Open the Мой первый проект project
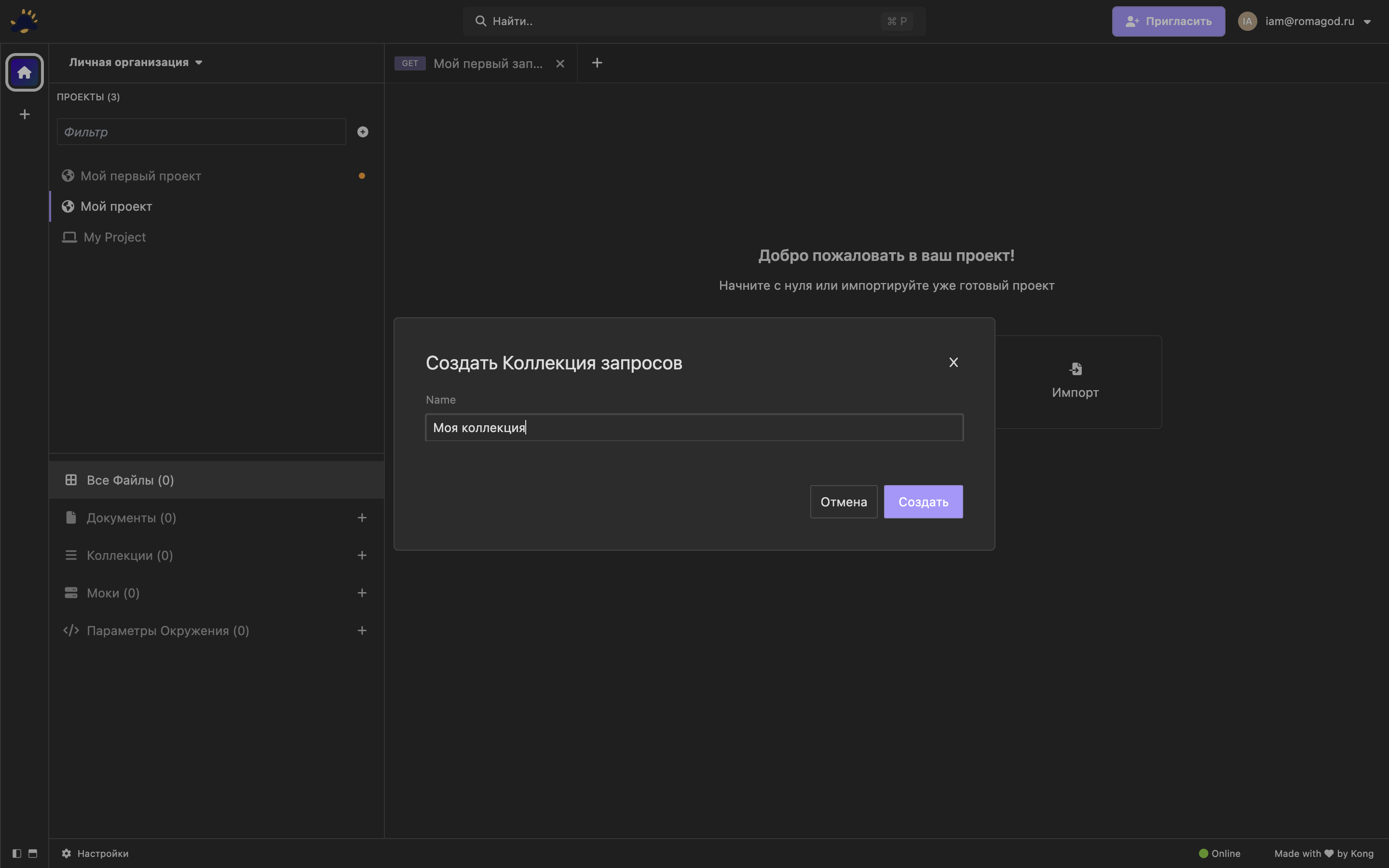 [x=141, y=176]
